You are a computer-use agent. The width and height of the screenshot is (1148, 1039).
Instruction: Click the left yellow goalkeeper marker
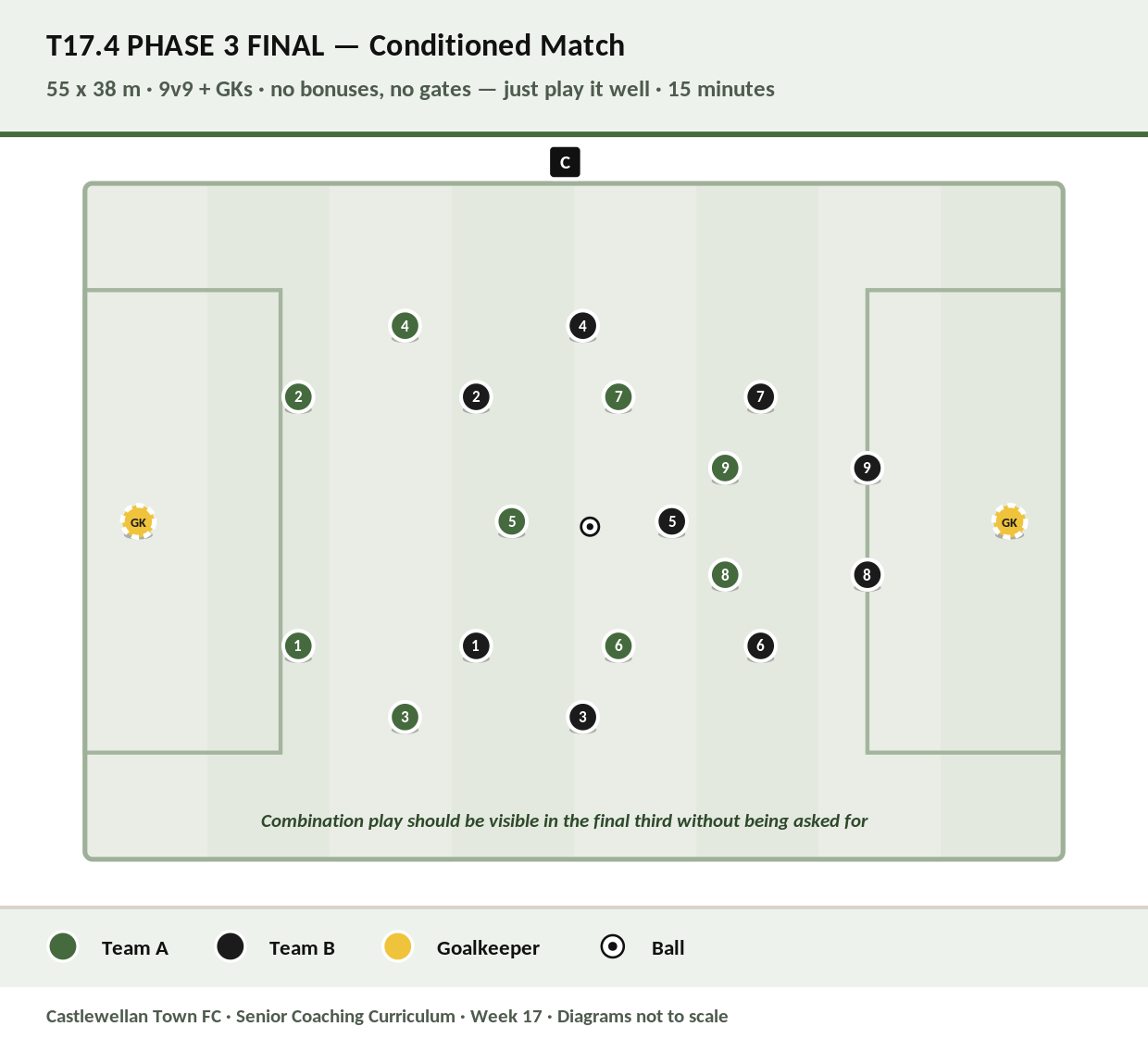click(138, 522)
